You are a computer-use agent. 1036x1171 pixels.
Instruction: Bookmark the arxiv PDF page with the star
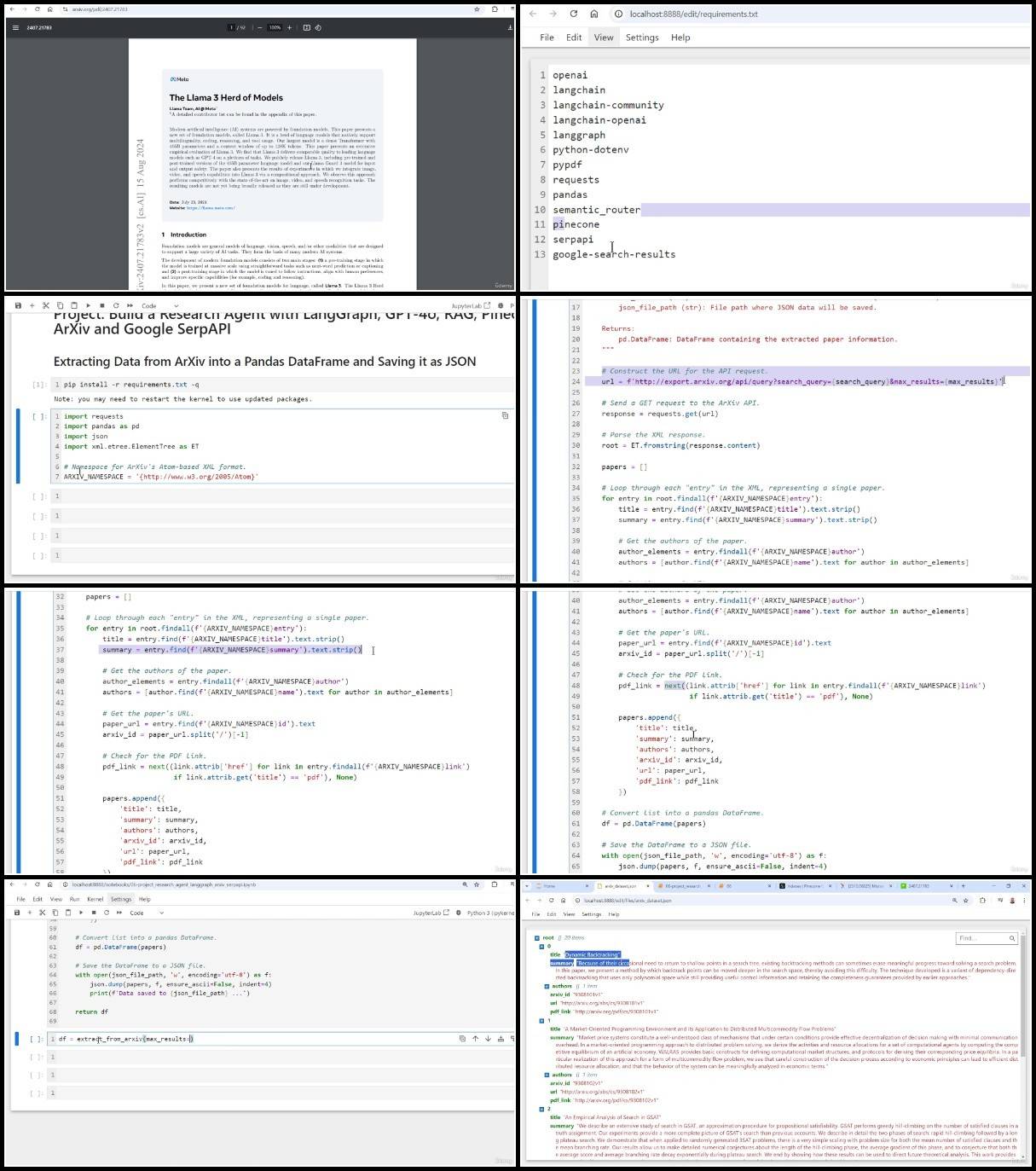pos(477,9)
